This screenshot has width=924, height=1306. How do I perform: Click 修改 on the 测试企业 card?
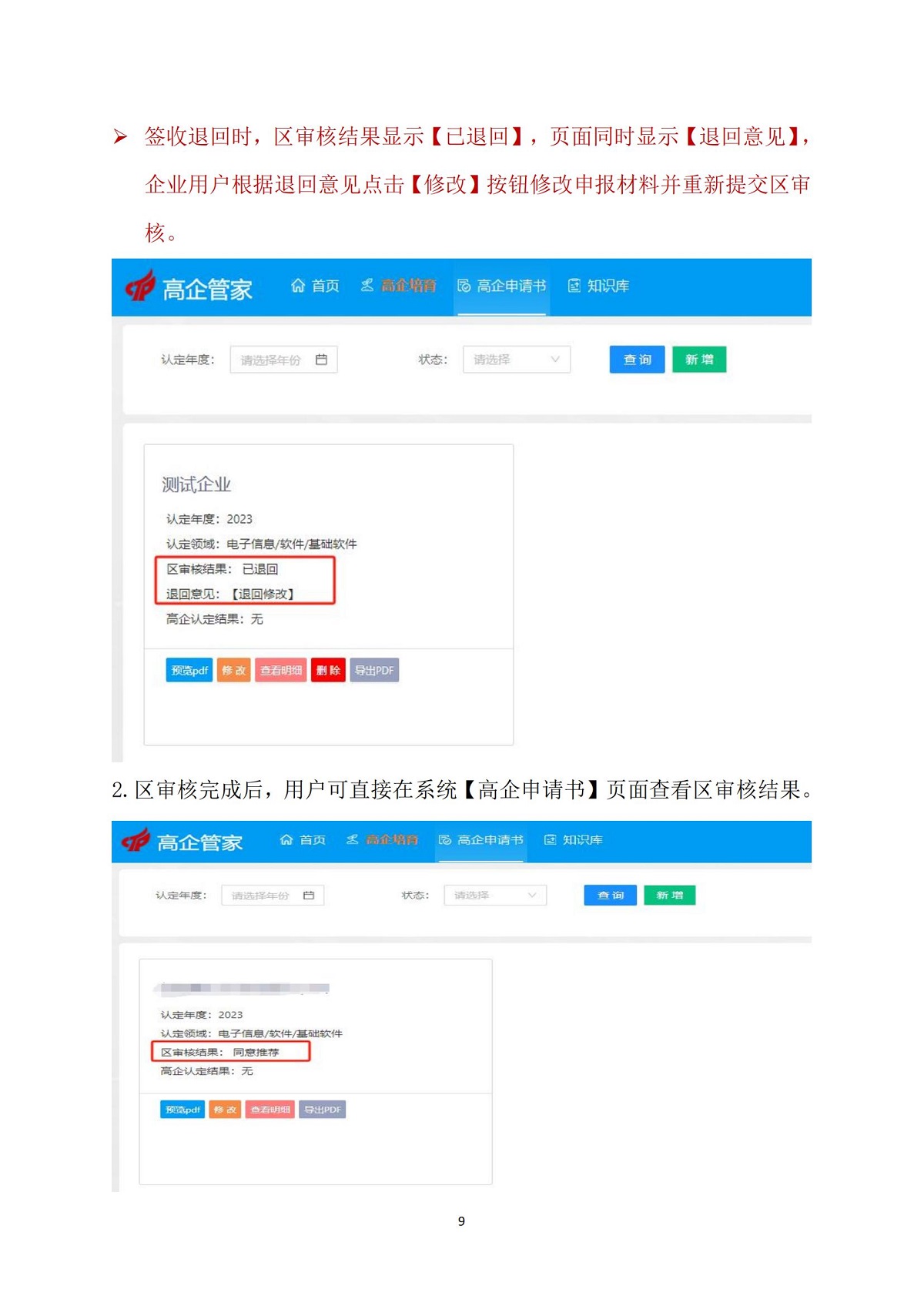click(x=234, y=670)
